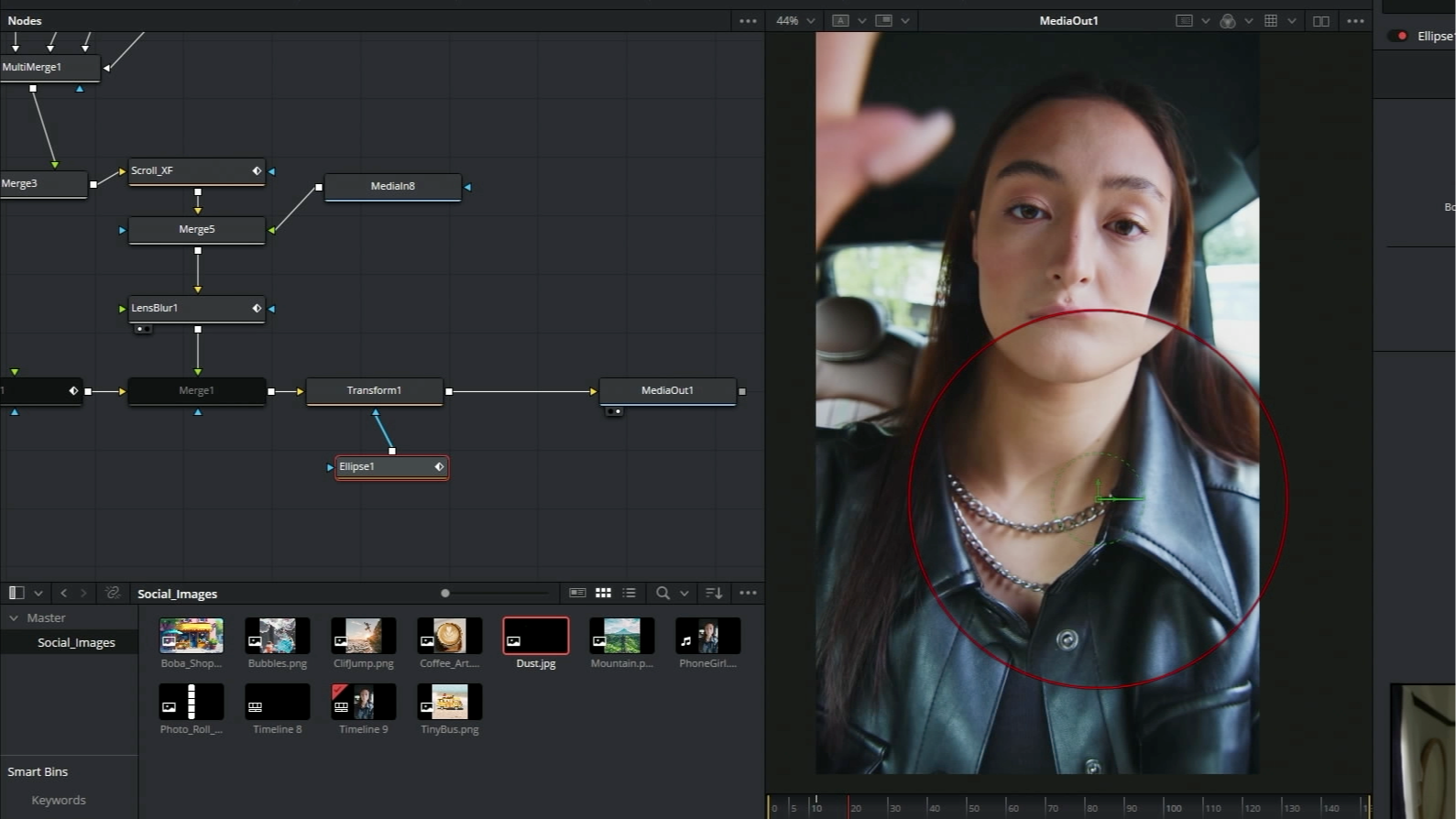The width and height of the screenshot is (1456, 819).
Task: Open the 44% viewer zoom dropdown
Action: (795, 20)
